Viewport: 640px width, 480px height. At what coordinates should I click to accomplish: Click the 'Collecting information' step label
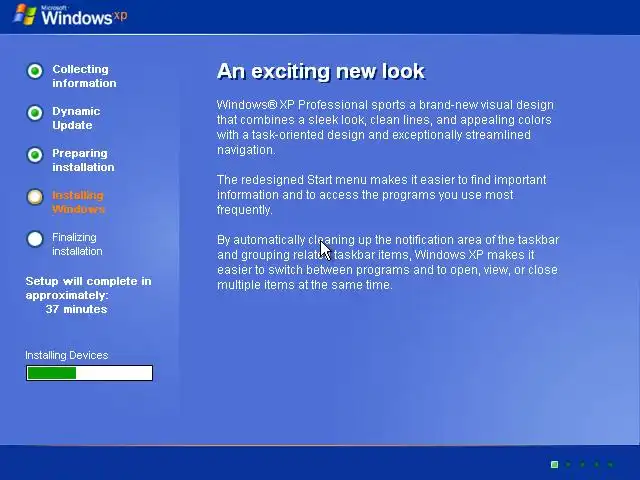84,76
